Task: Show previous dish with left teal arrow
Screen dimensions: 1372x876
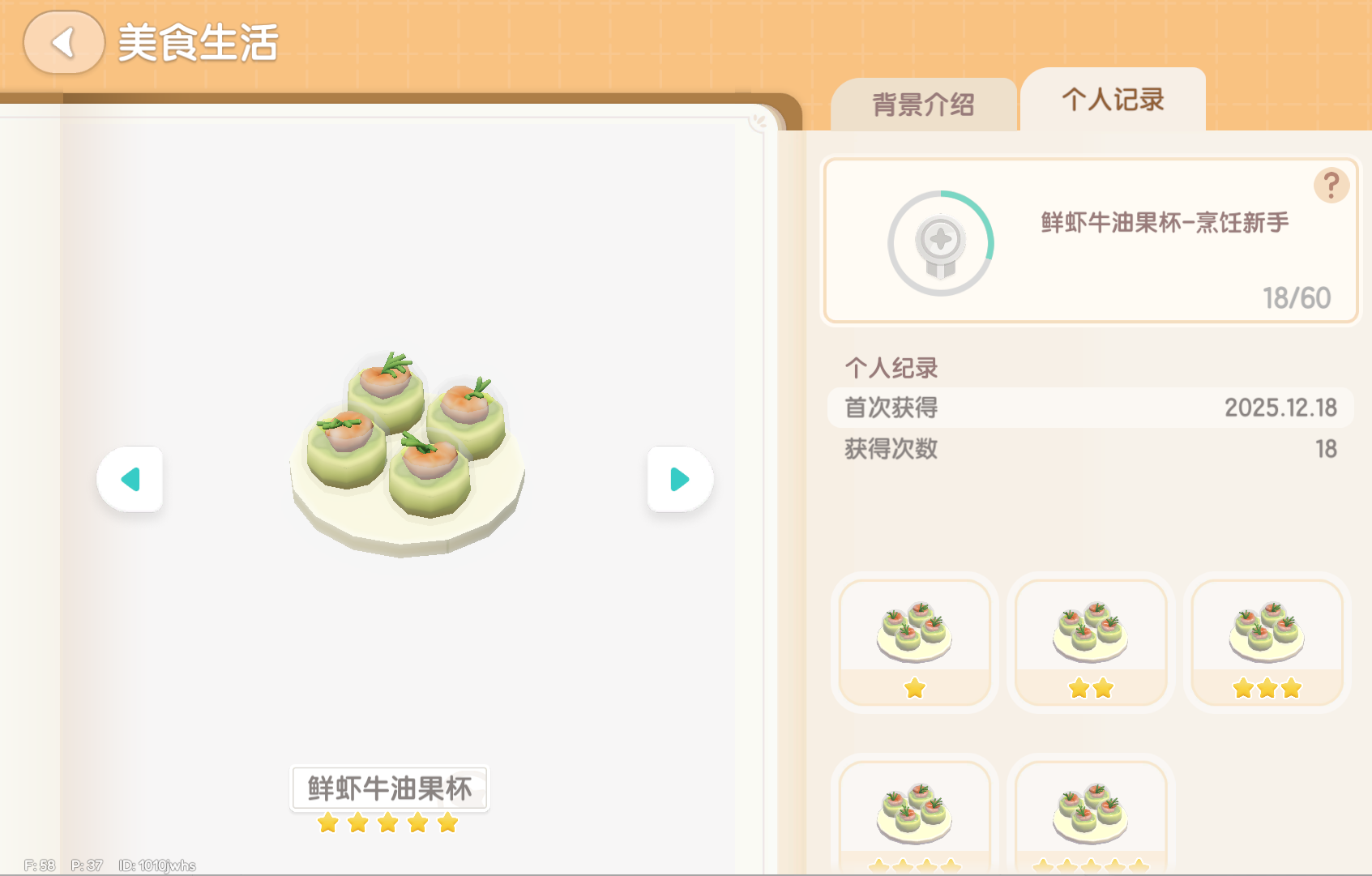Action: pyautogui.click(x=130, y=479)
